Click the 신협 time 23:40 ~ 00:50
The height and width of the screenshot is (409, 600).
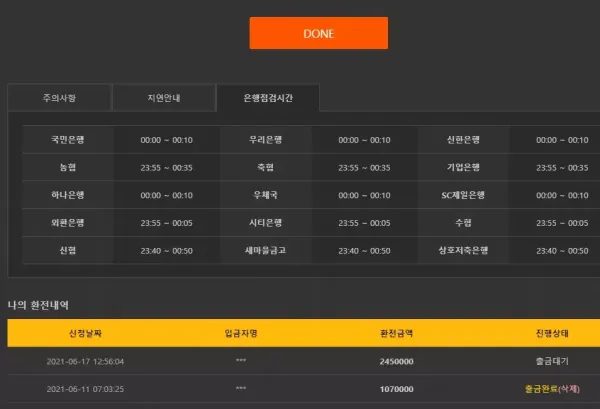tap(166, 251)
